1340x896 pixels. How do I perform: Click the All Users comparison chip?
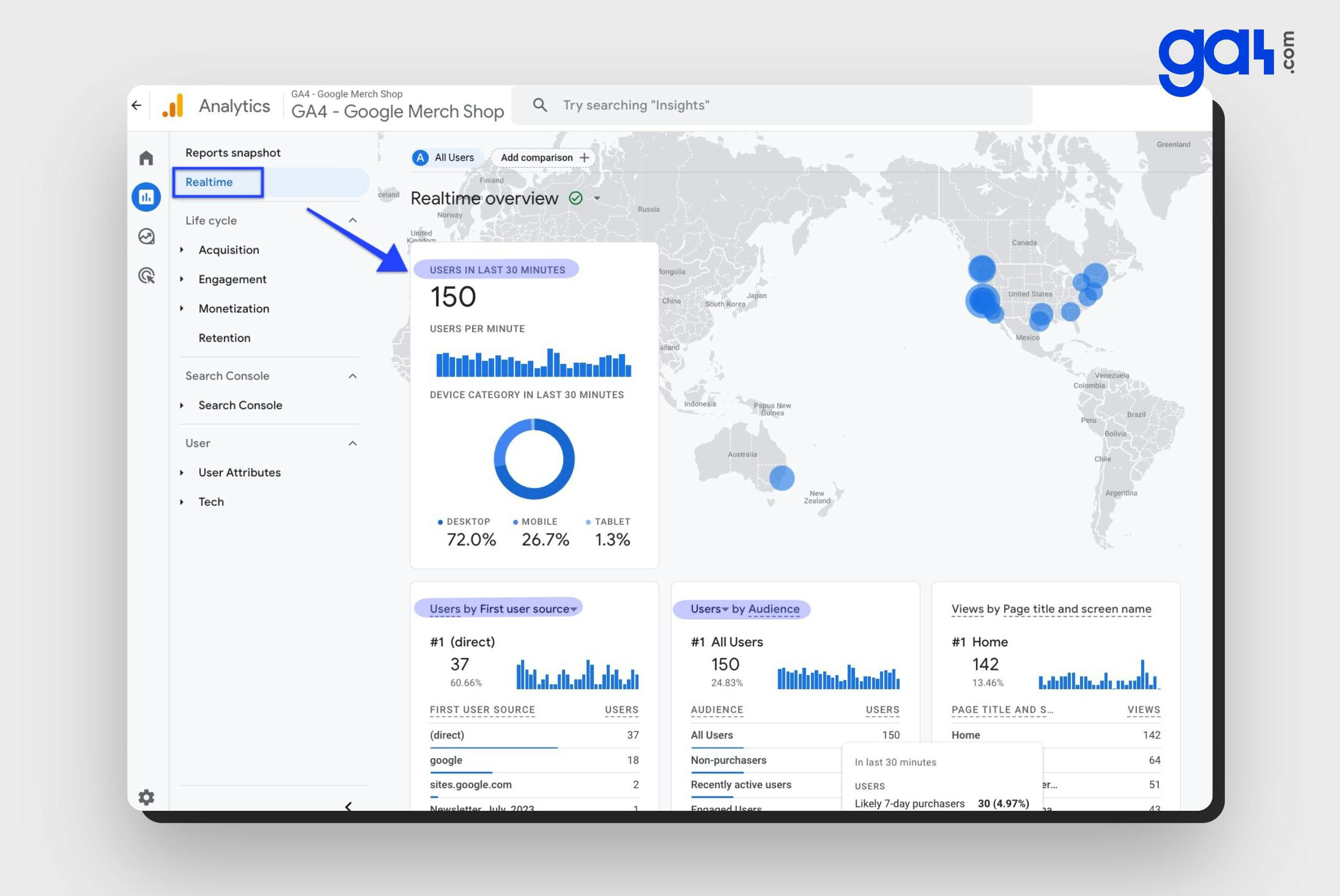tap(446, 158)
